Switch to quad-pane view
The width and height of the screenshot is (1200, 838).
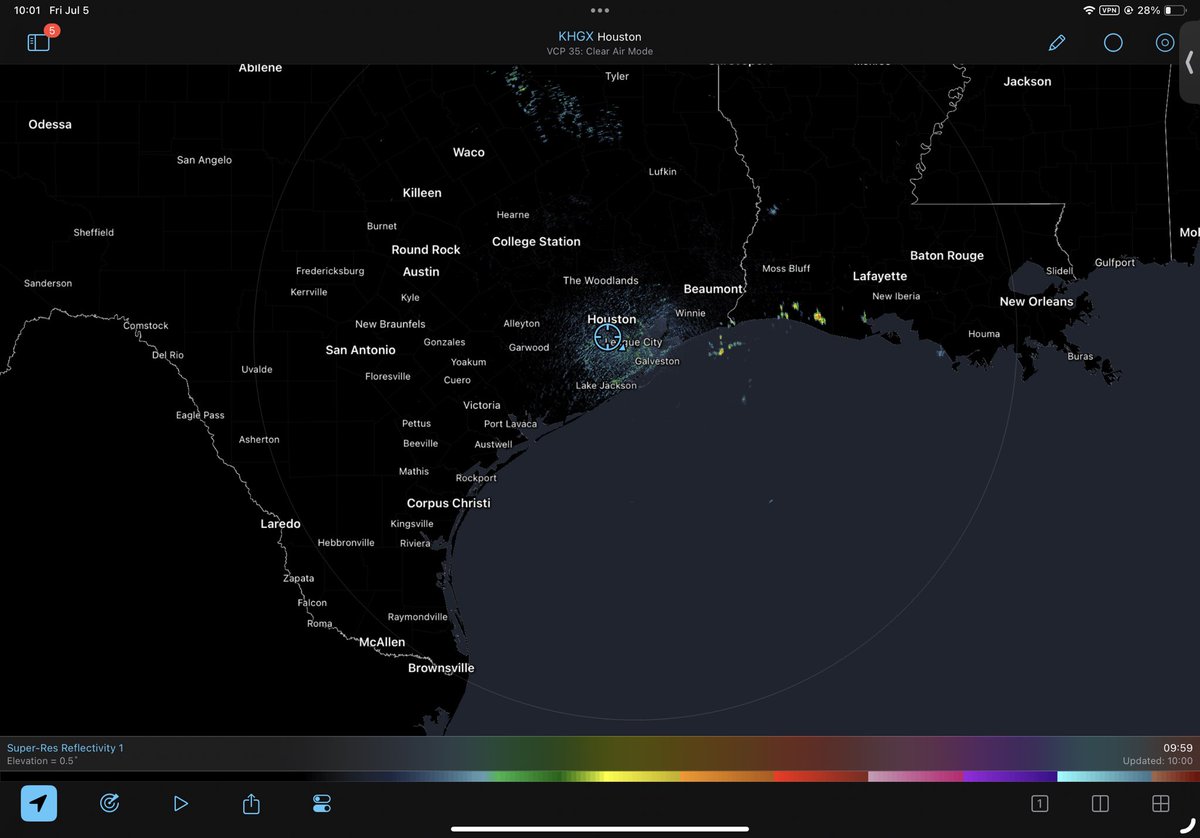[x=1160, y=803]
